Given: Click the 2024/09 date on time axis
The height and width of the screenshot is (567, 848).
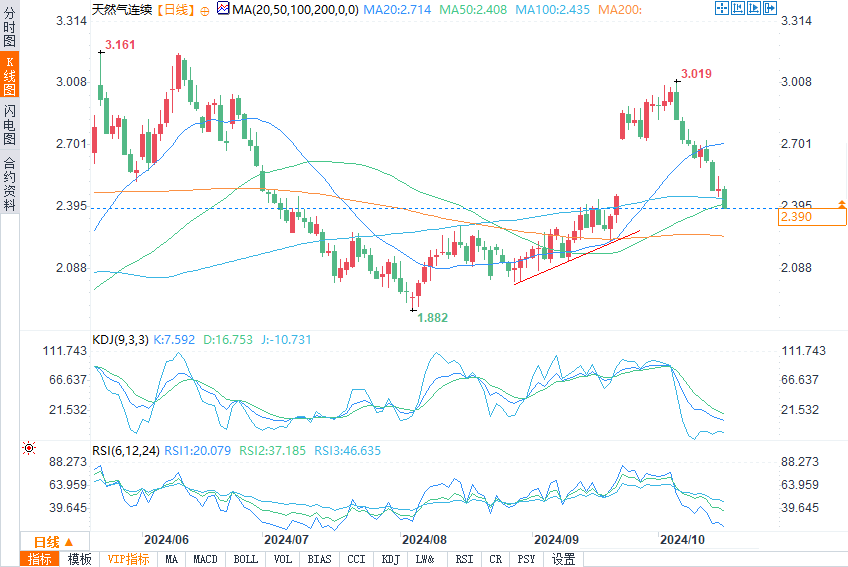Looking at the screenshot, I should (x=556, y=539).
